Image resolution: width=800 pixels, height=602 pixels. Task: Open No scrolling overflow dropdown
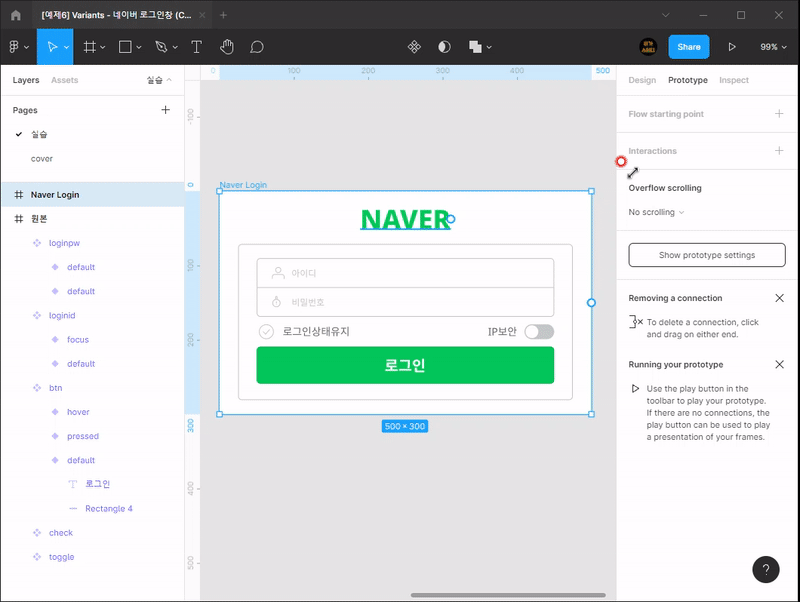point(656,212)
